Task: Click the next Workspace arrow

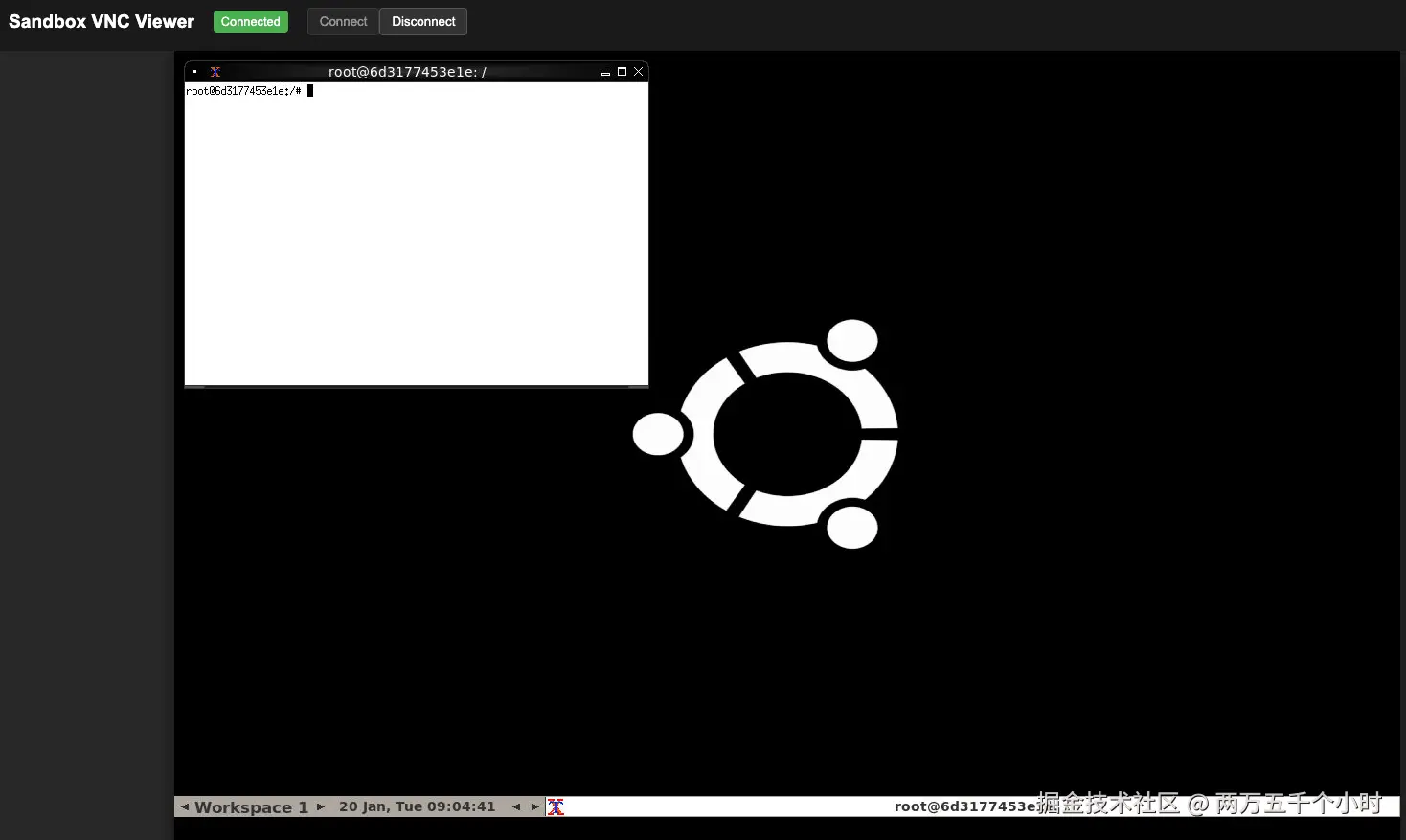Action: tap(321, 806)
